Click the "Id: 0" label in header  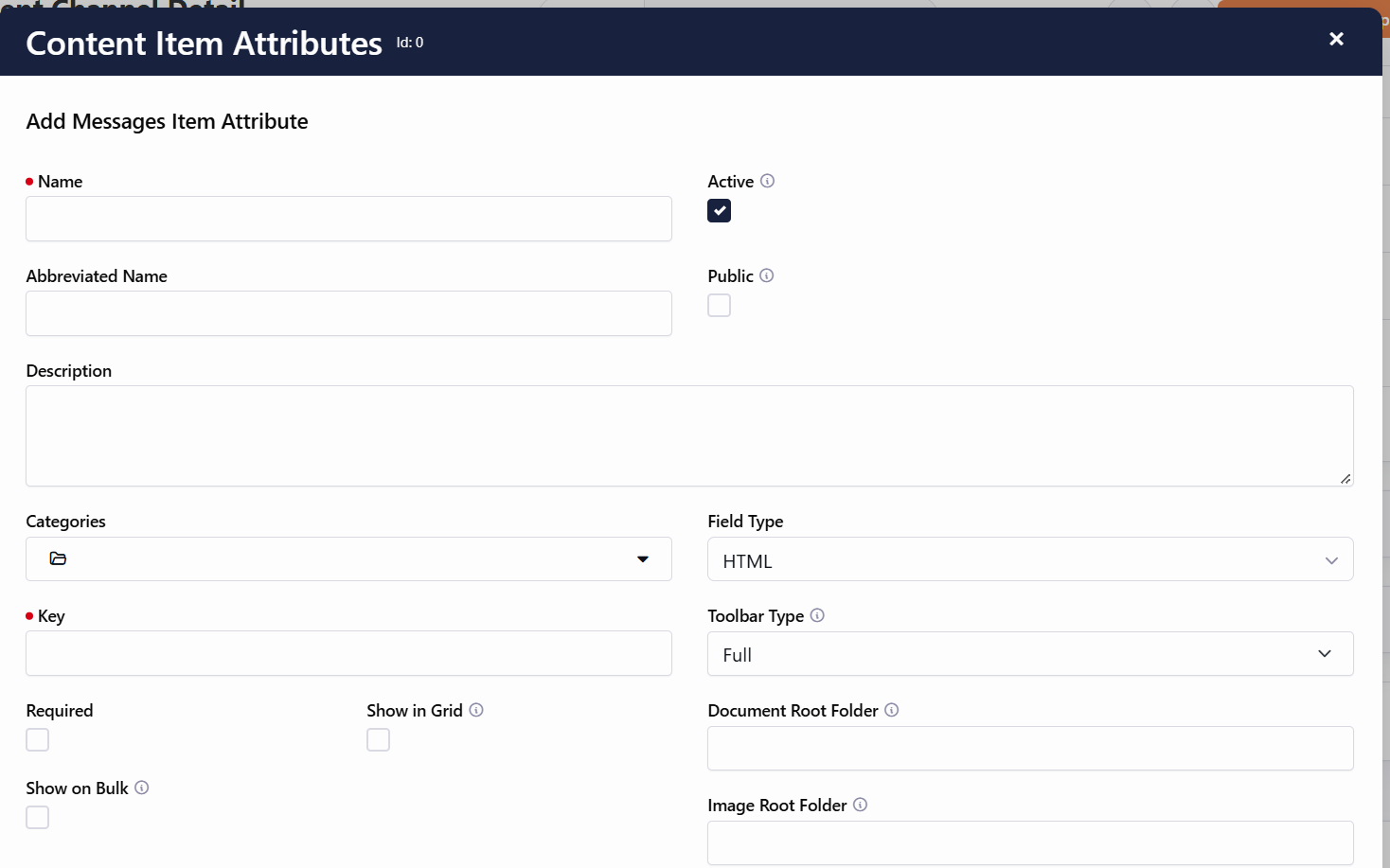[x=410, y=43]
